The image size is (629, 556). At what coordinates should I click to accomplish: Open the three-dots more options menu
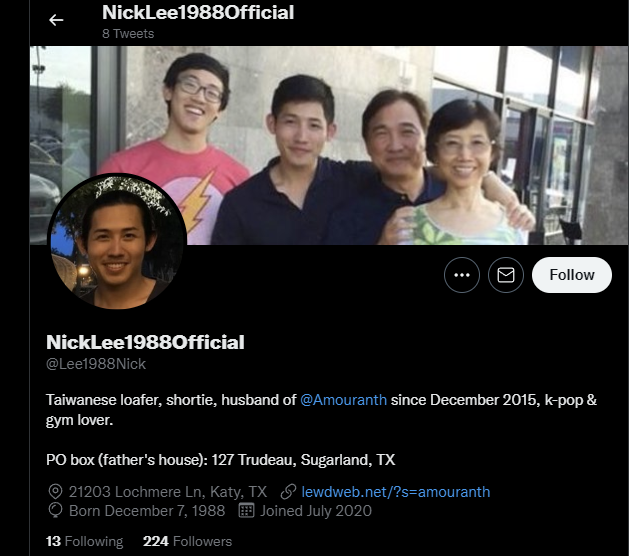[462, 275]
